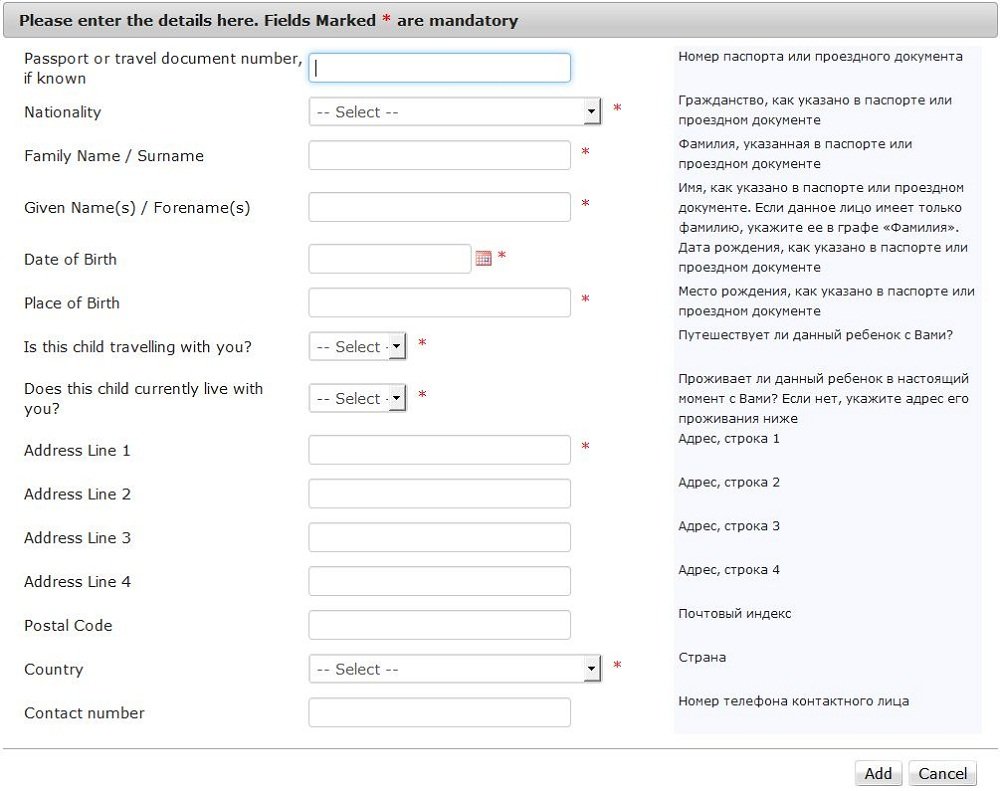Click the 'Fields Marked * are mandatory' header text
This screenshot has width=1000, height=791.
(x=391, y=20)
